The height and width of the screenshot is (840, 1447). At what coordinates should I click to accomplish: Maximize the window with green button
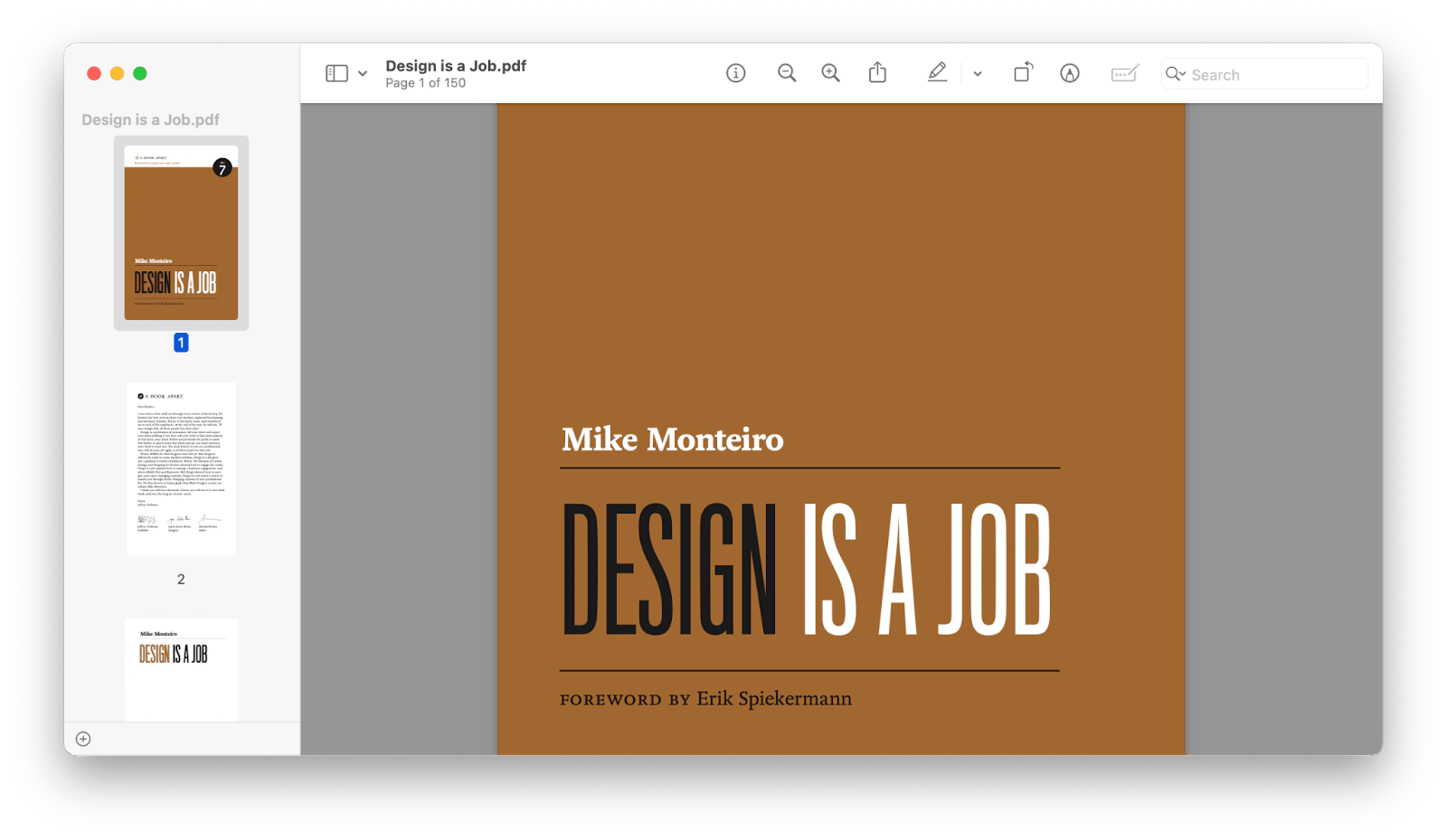tap(140, 73)
